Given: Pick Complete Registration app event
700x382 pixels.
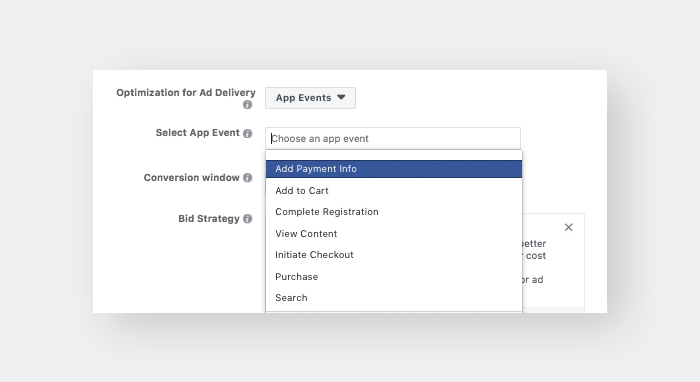Looking at the screenshot, I should click(x=394, y=212).
